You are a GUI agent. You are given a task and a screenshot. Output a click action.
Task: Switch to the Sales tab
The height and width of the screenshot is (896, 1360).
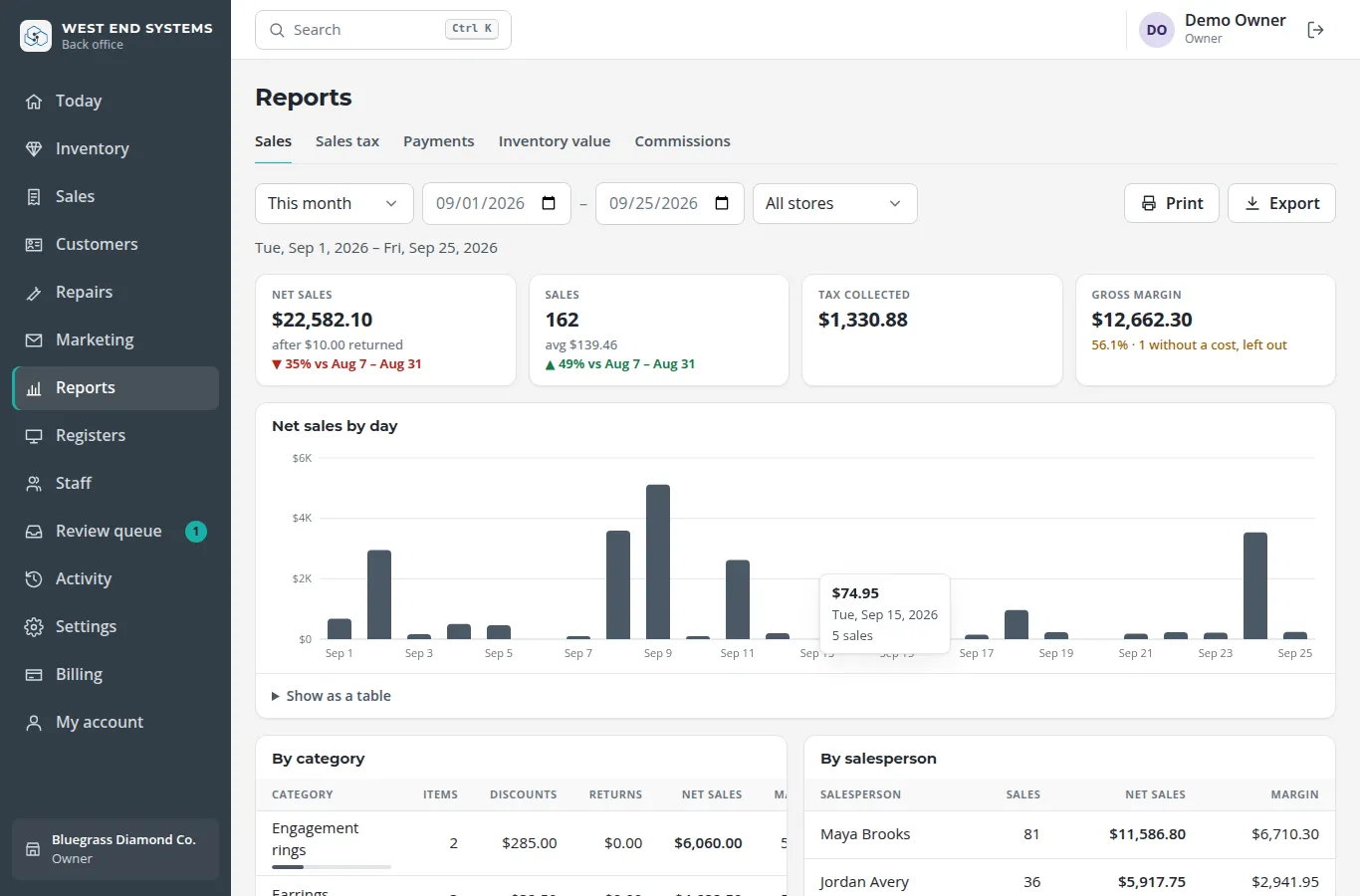click(273, 141)
